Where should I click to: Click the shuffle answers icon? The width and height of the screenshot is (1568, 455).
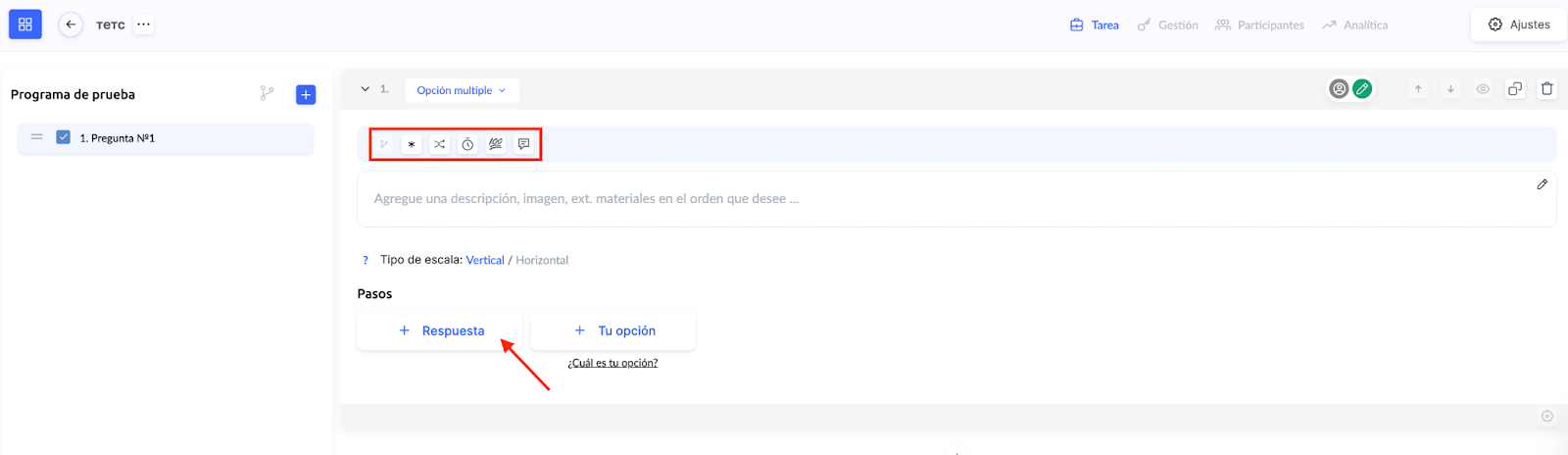pyautogui.click(x=440, y=144)
